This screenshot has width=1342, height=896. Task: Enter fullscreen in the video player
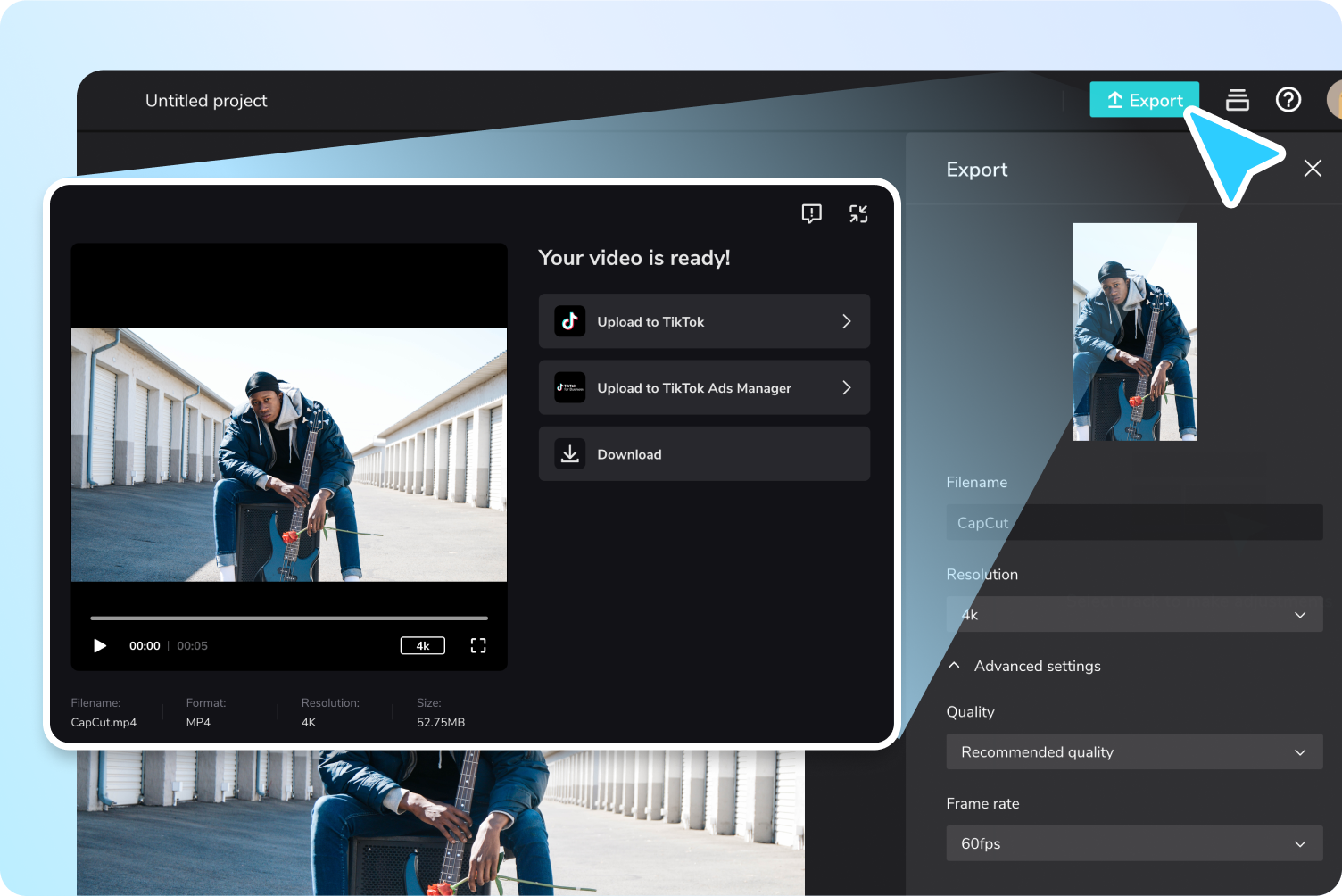coord(478,645)
